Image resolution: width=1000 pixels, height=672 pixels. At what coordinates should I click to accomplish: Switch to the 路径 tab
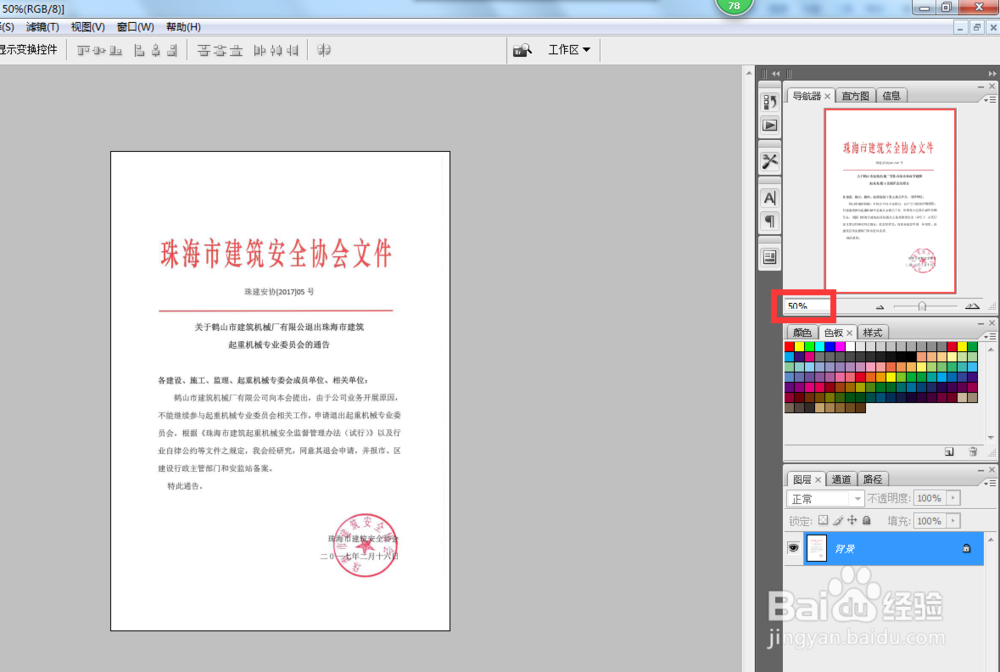click(x=872, y=479)
